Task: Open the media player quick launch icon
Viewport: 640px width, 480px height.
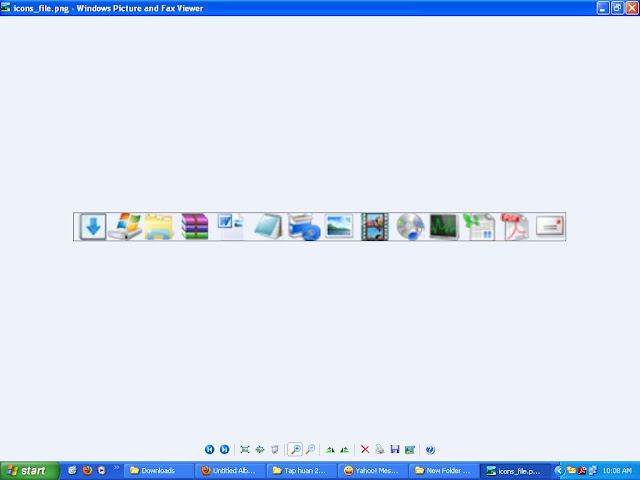Action: (102, 471)
